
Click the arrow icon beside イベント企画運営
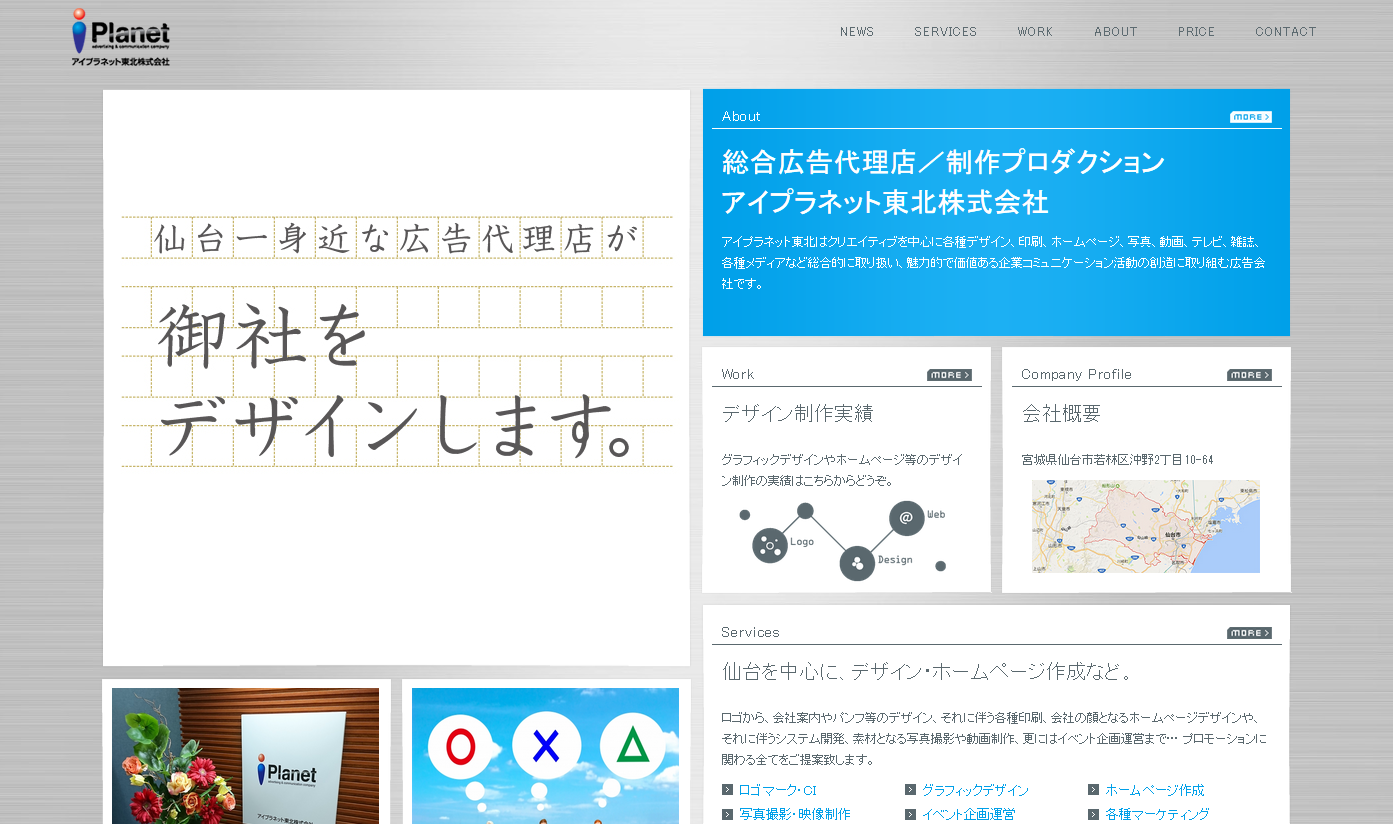pyautogui.click(x=910, y=814)
